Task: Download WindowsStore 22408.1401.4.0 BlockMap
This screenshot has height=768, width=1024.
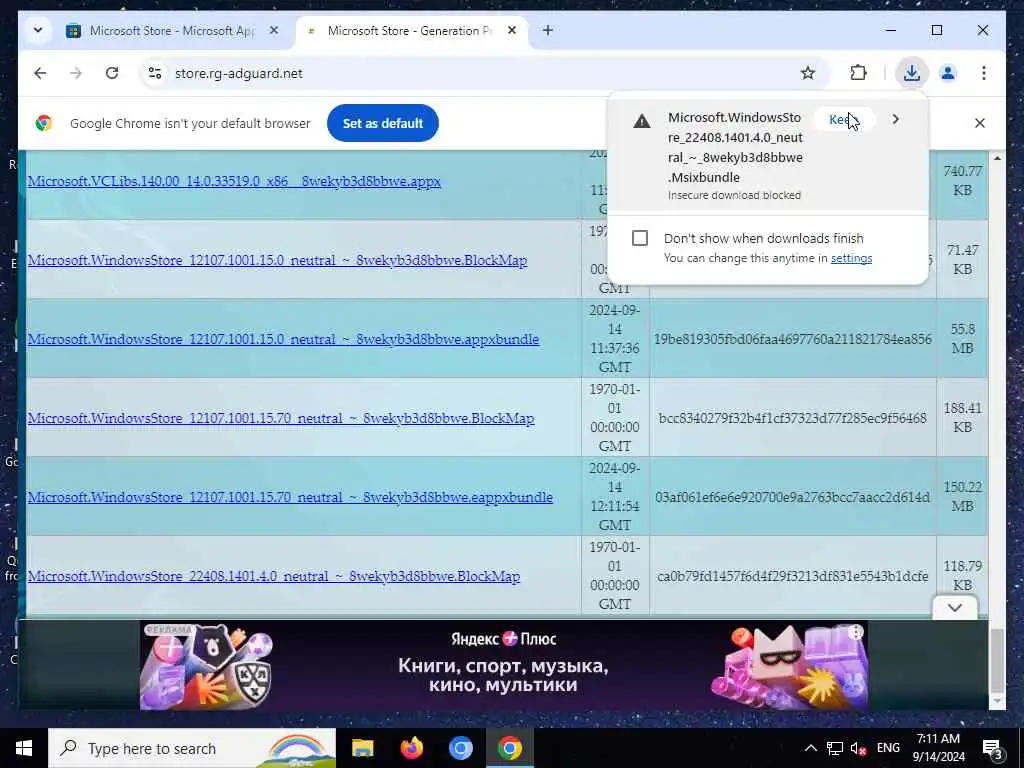Action: (x=274, y=576)
